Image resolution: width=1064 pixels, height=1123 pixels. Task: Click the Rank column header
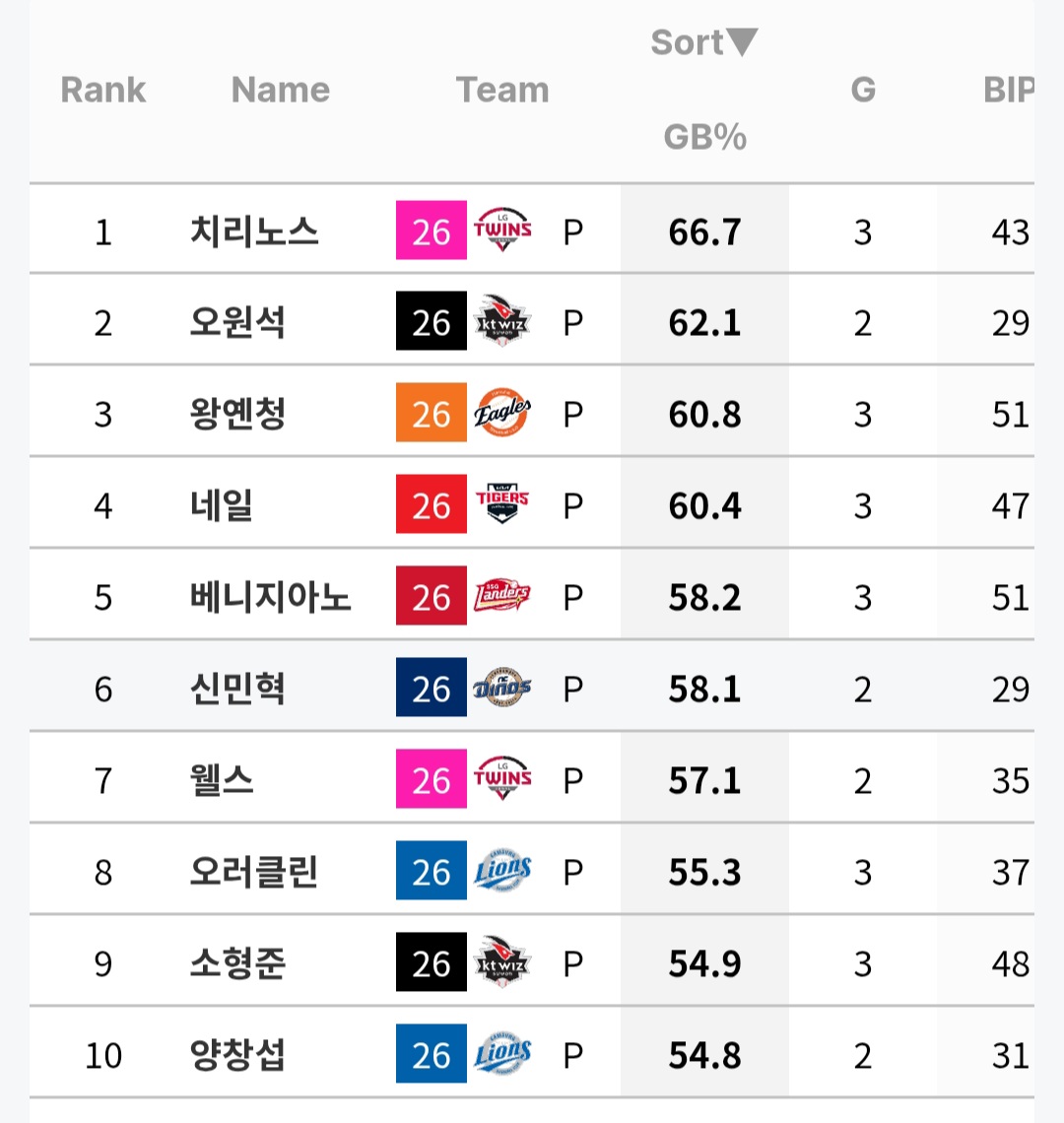103,90
